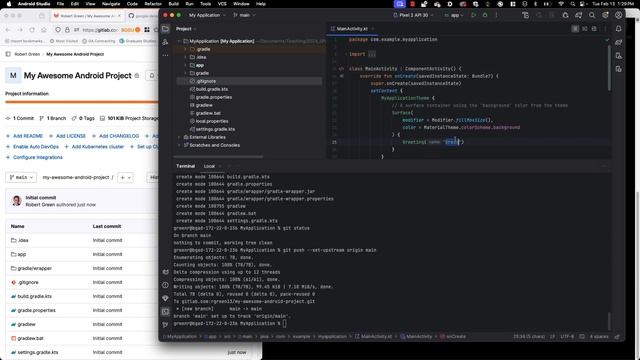
Task: Select build.gradle.kts in project tree
Action: point(209,89)
